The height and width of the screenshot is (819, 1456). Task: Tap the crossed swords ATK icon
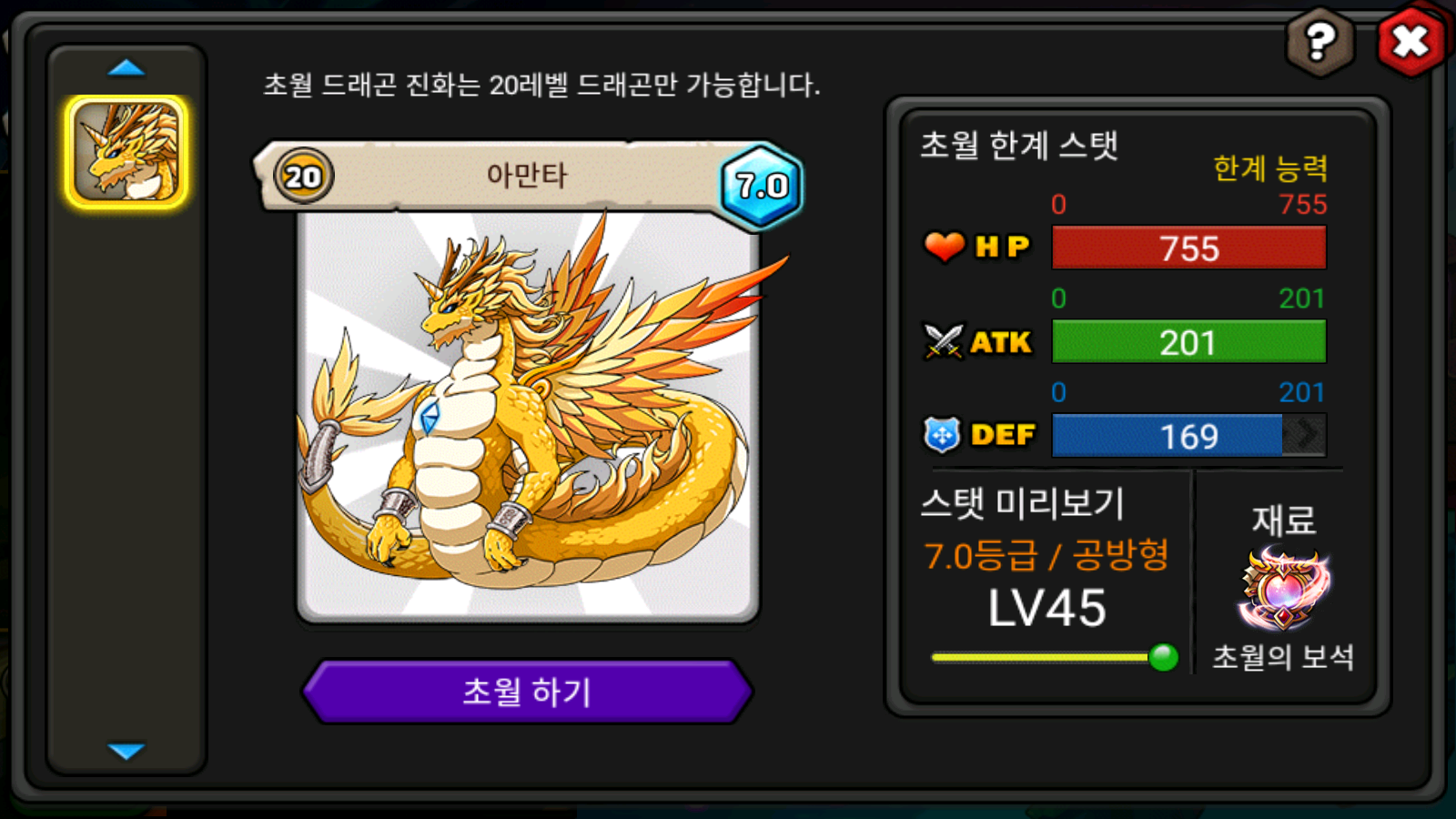point(943,341)
